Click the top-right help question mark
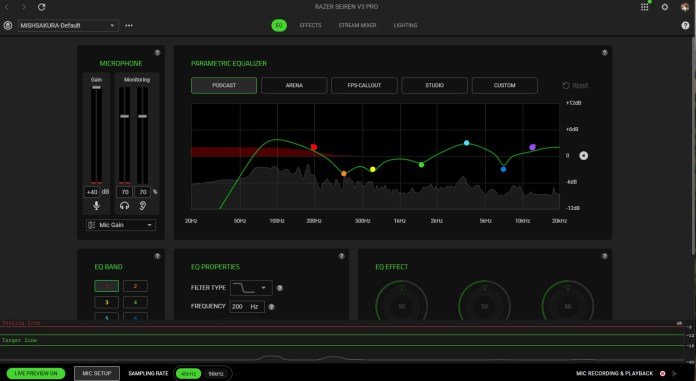This screenshot has height=381, width=696. 685,25
